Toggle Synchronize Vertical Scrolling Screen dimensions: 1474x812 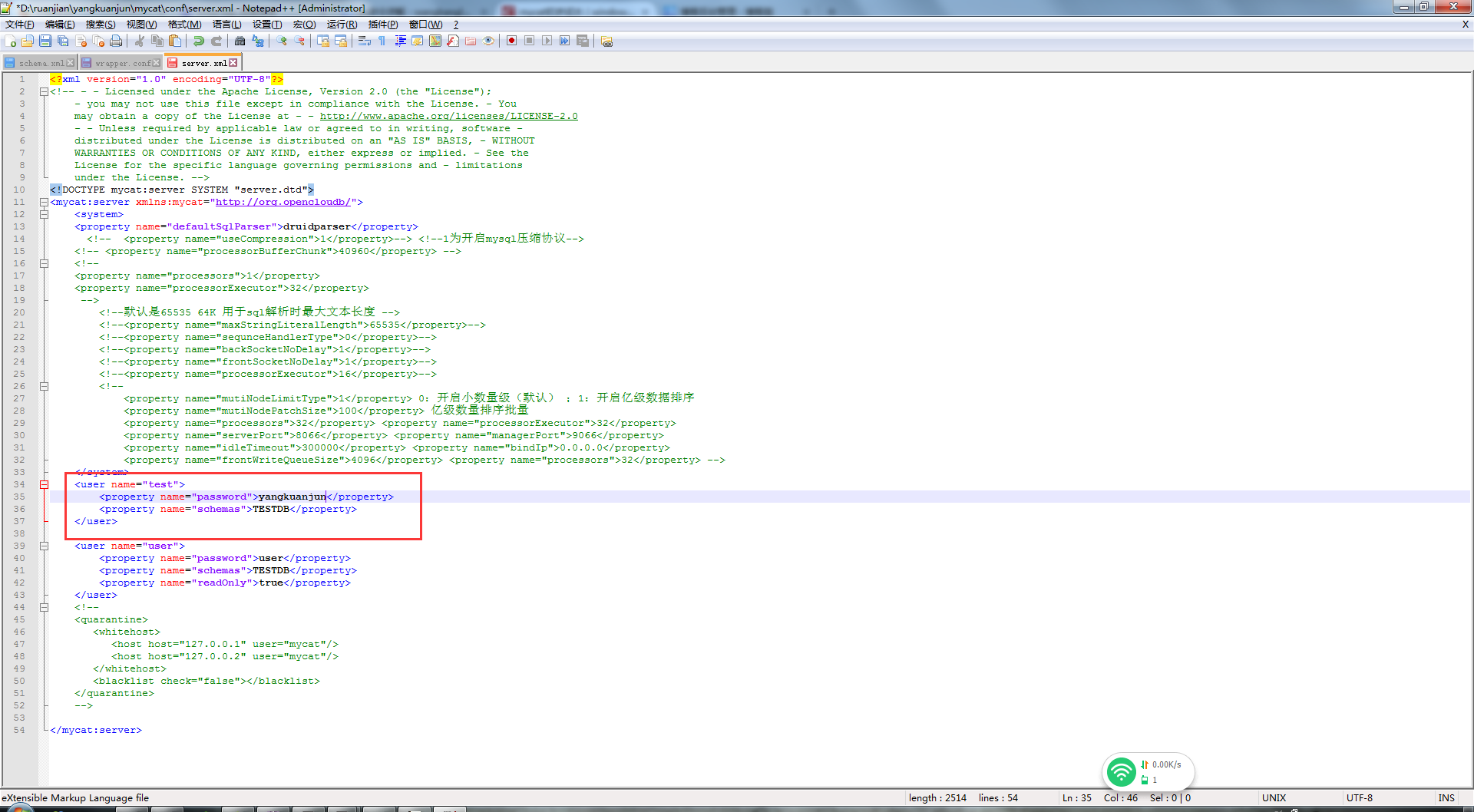tap(323, 41)
